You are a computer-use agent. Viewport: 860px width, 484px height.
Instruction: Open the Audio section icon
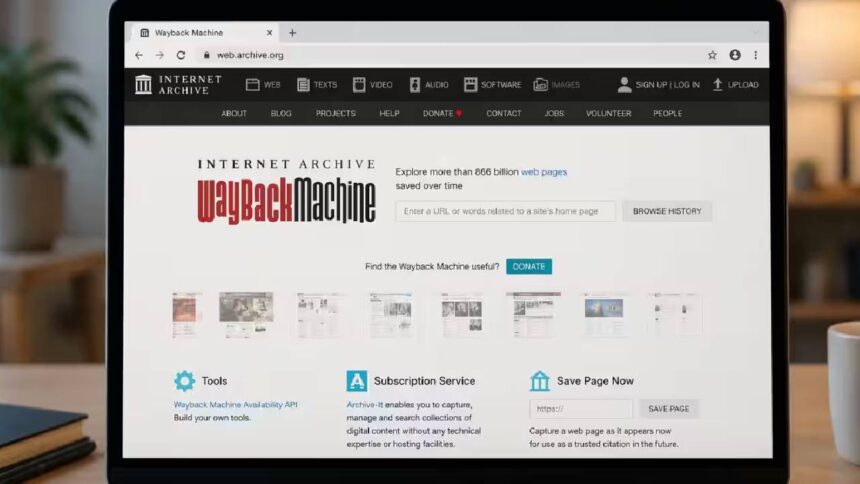[415, 85]
